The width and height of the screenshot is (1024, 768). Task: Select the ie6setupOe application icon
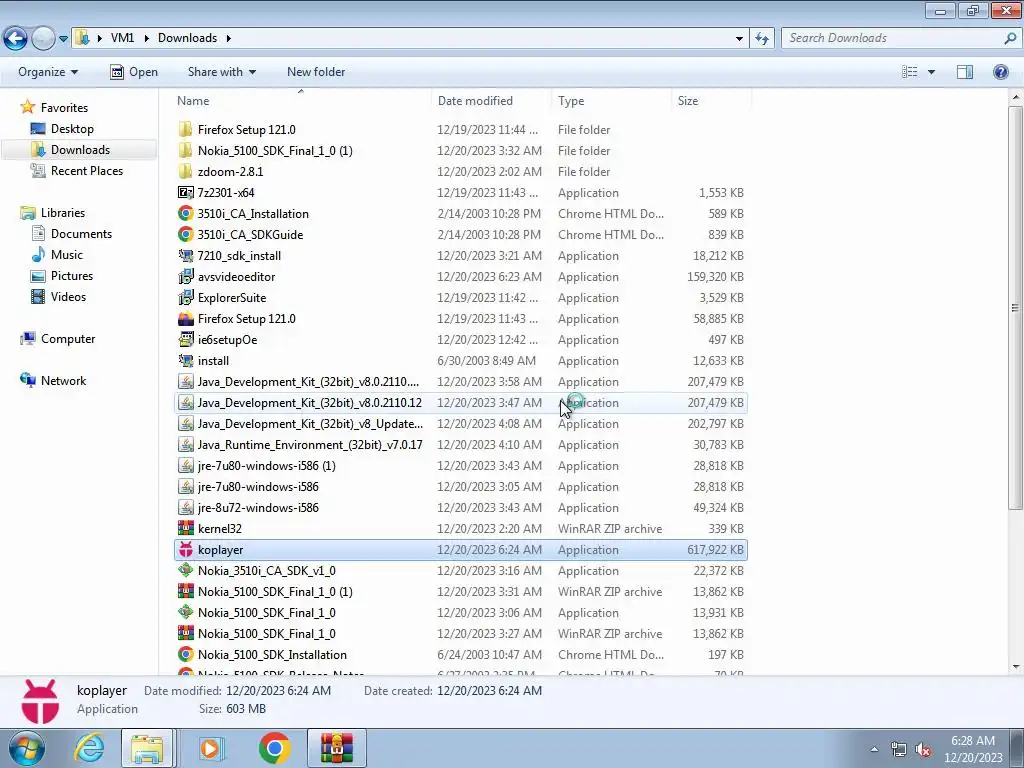click(185, 340)
